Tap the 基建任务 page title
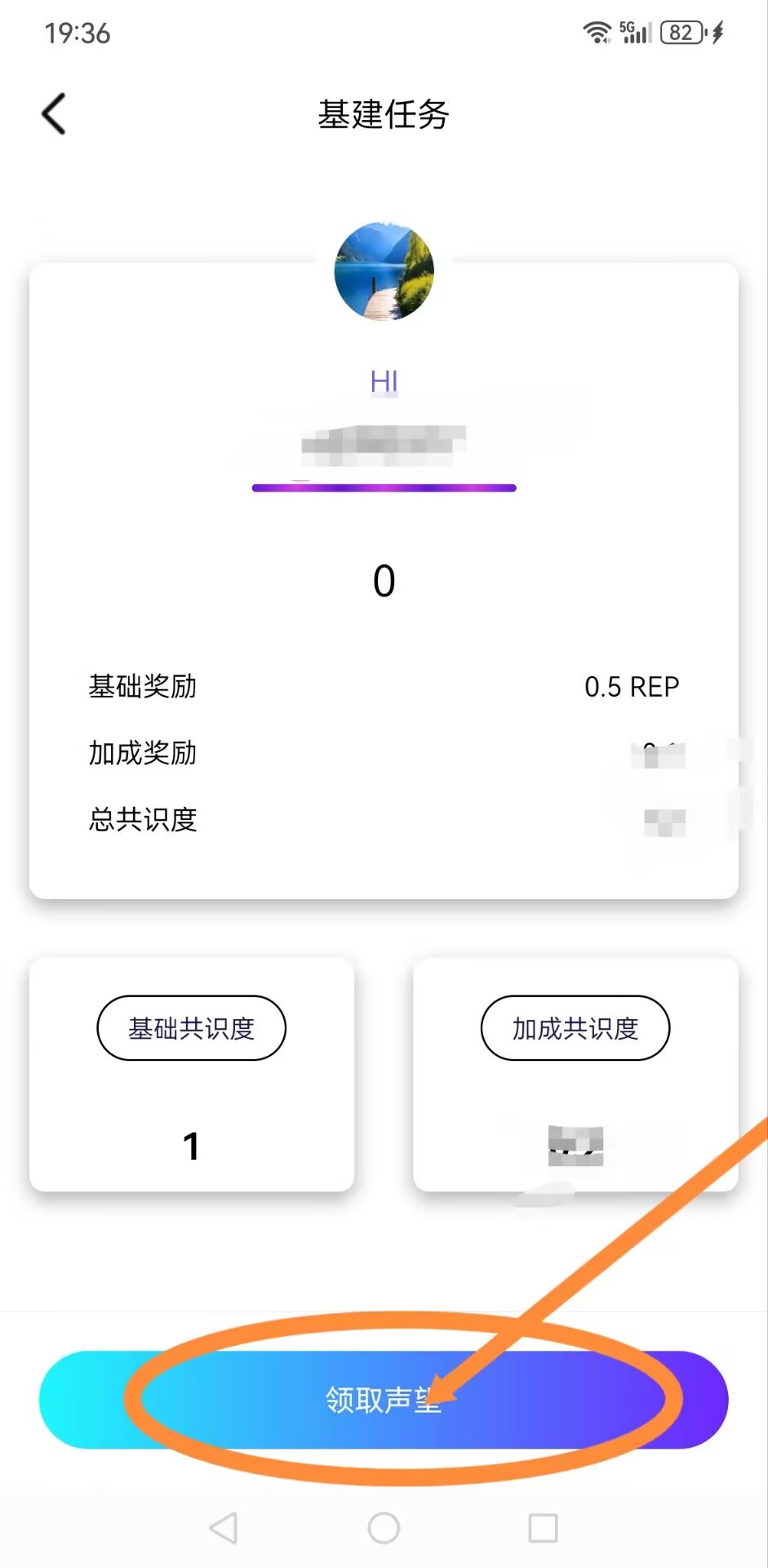Screen dimensions: 768x1568 pyautogui.click(x=384, y=114)
